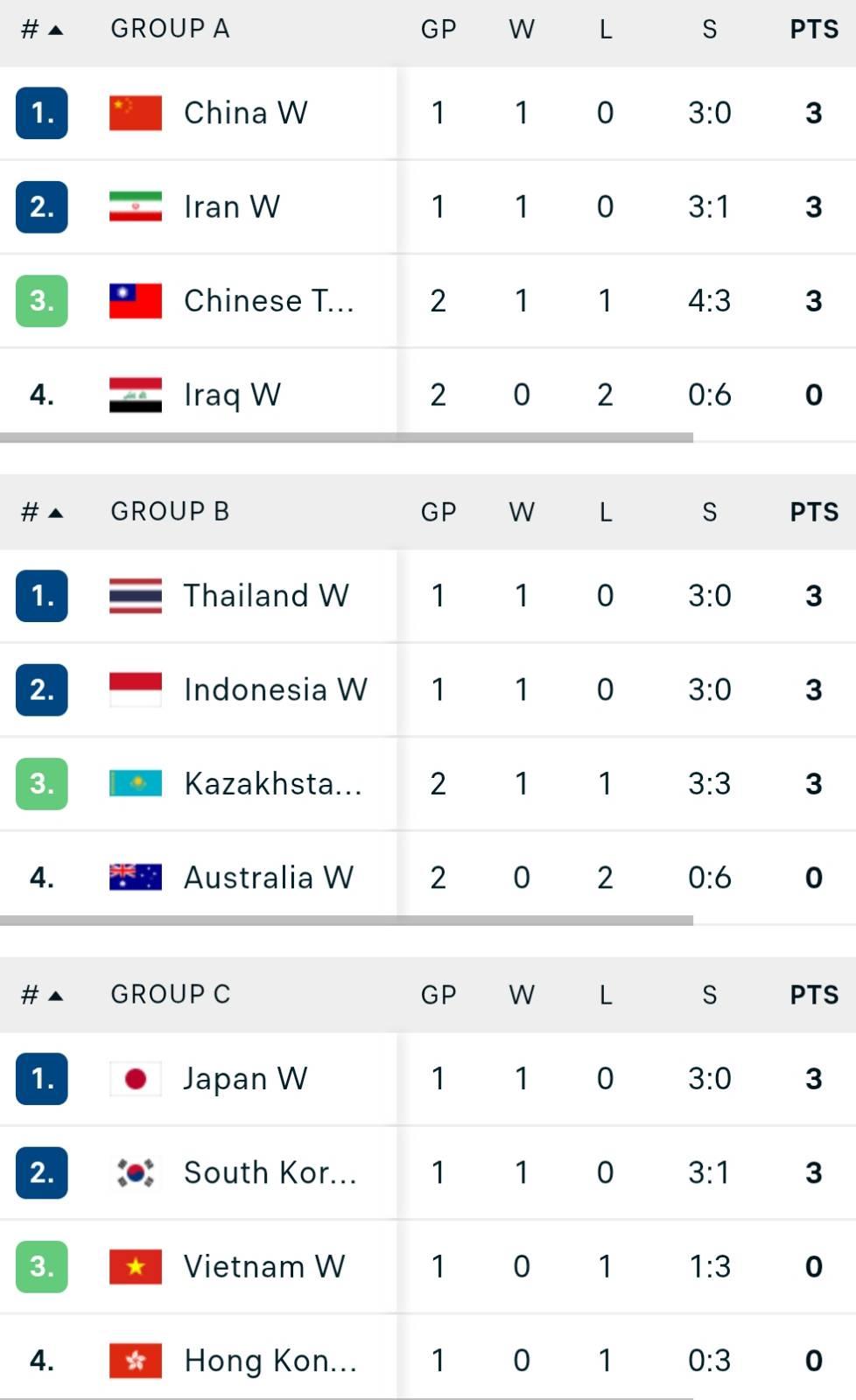Viewport: 856px width, 1400px height.
Task: Click the Iran flag icon
Action: coord(136,206)
